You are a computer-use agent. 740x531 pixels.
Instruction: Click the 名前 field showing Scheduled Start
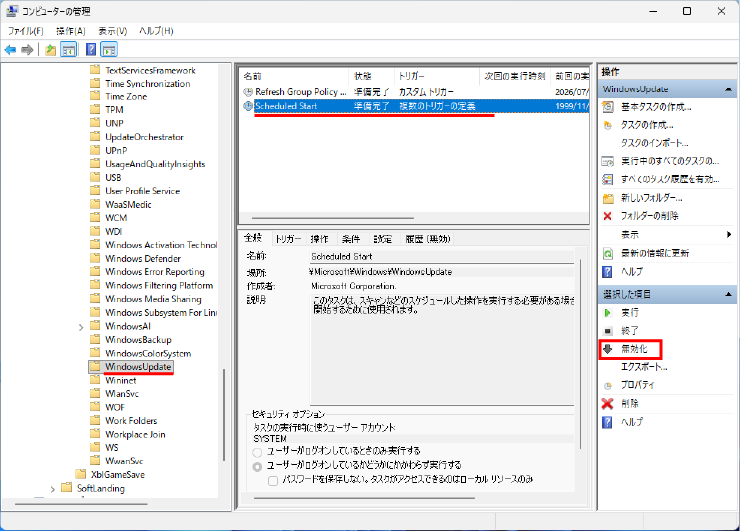tap(442, 257)
